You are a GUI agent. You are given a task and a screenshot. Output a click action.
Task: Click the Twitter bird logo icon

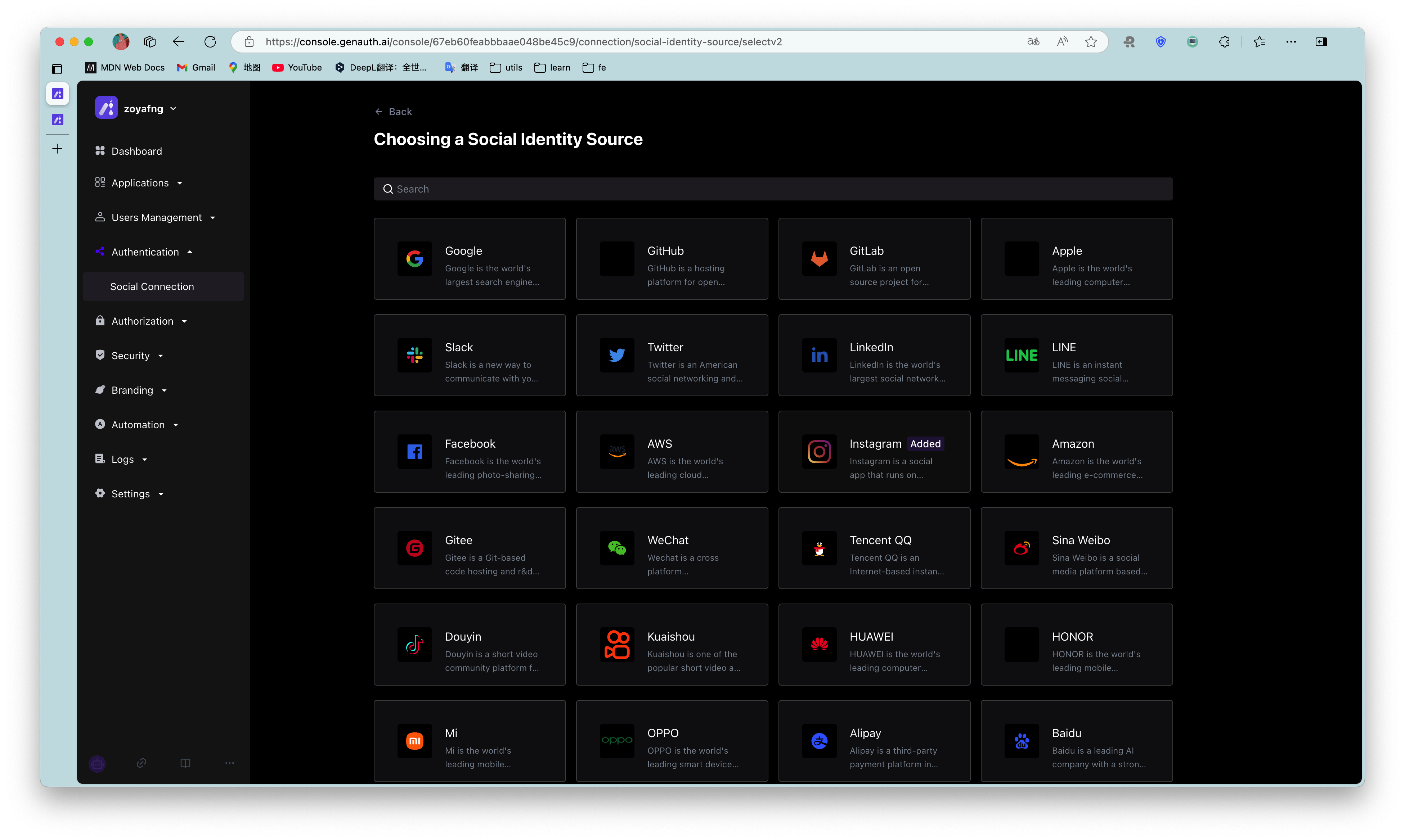tap(617, 355)
